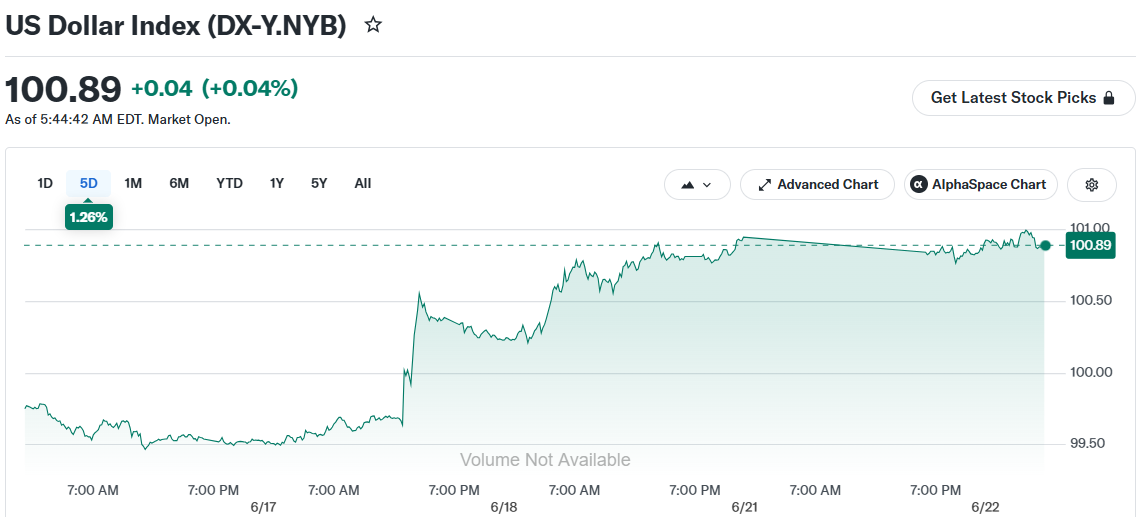Switch chart to 5Y range

click(319, 183)
